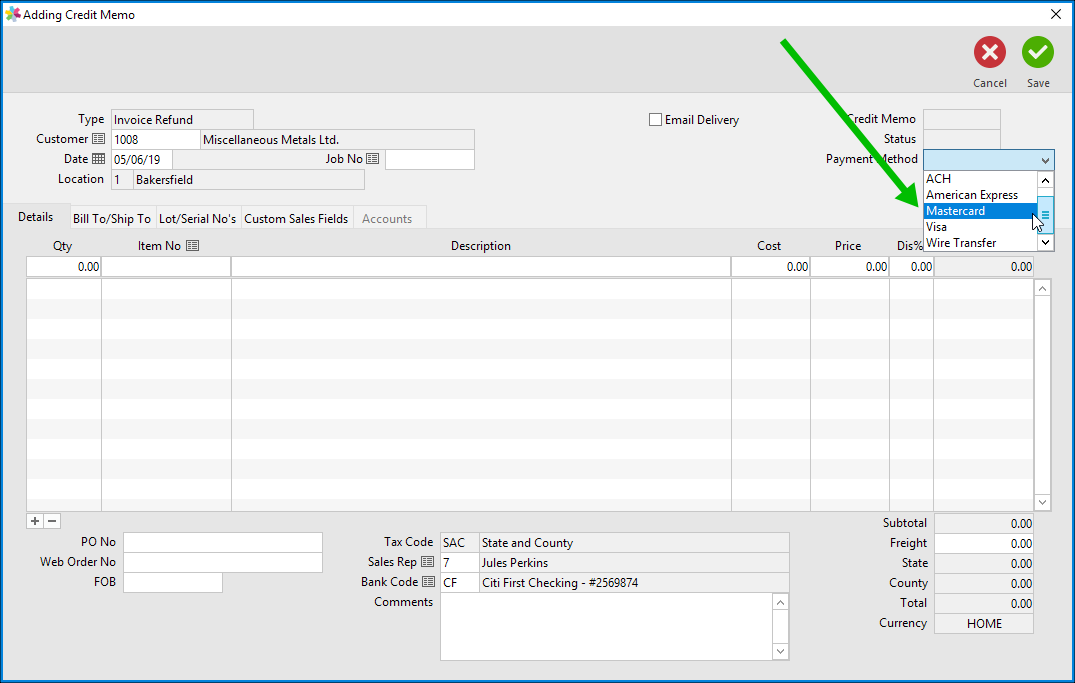Add a line with the plus button
The image size is (1075, 683).
tap(35, 521)
